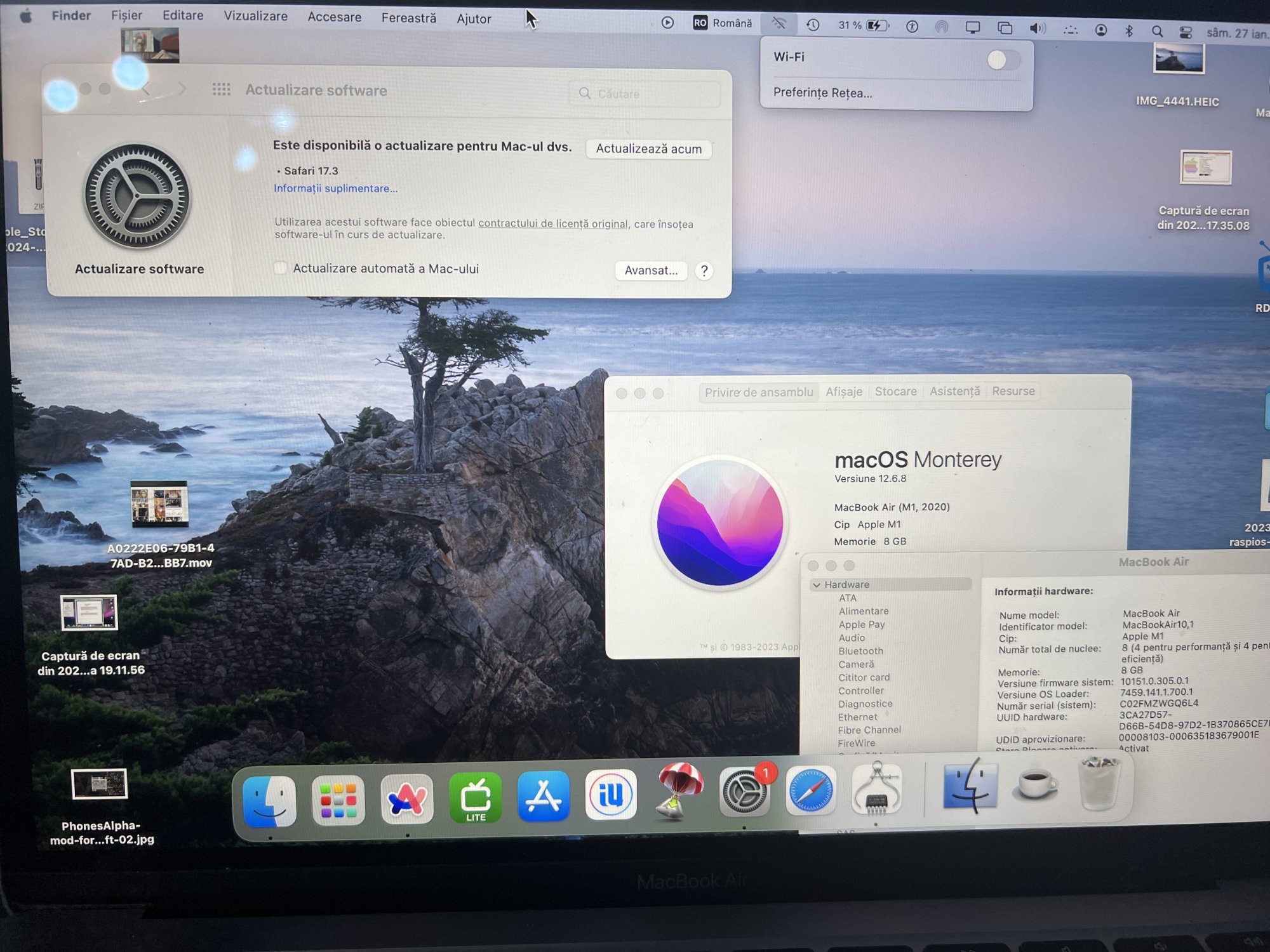Open the Apple menu
Viewport: 1270px width, 952px height.
[25, 16]
